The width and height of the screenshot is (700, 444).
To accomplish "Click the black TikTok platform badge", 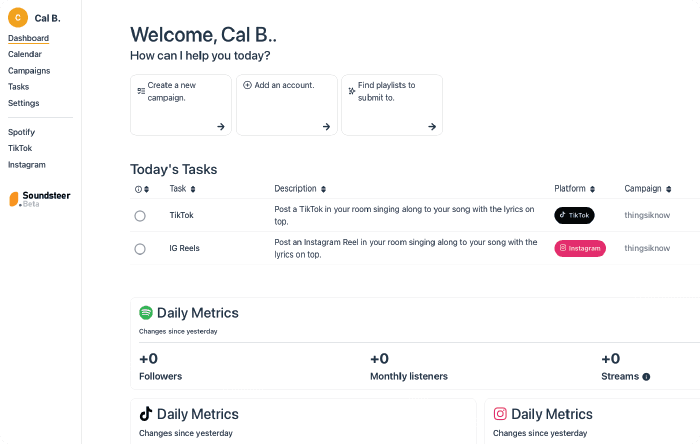I will (574, 215).
